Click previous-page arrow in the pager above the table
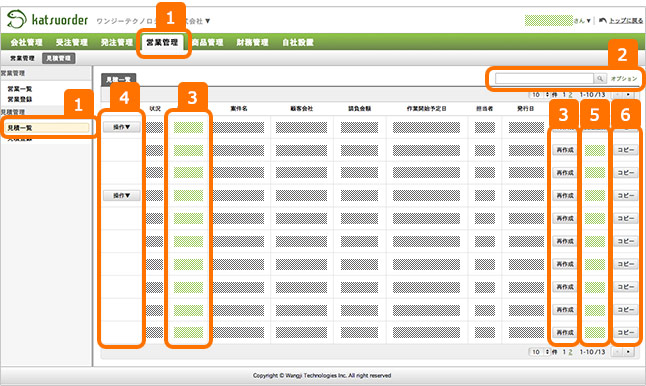Viewport: 646px width, 386px height. [617, 95]
